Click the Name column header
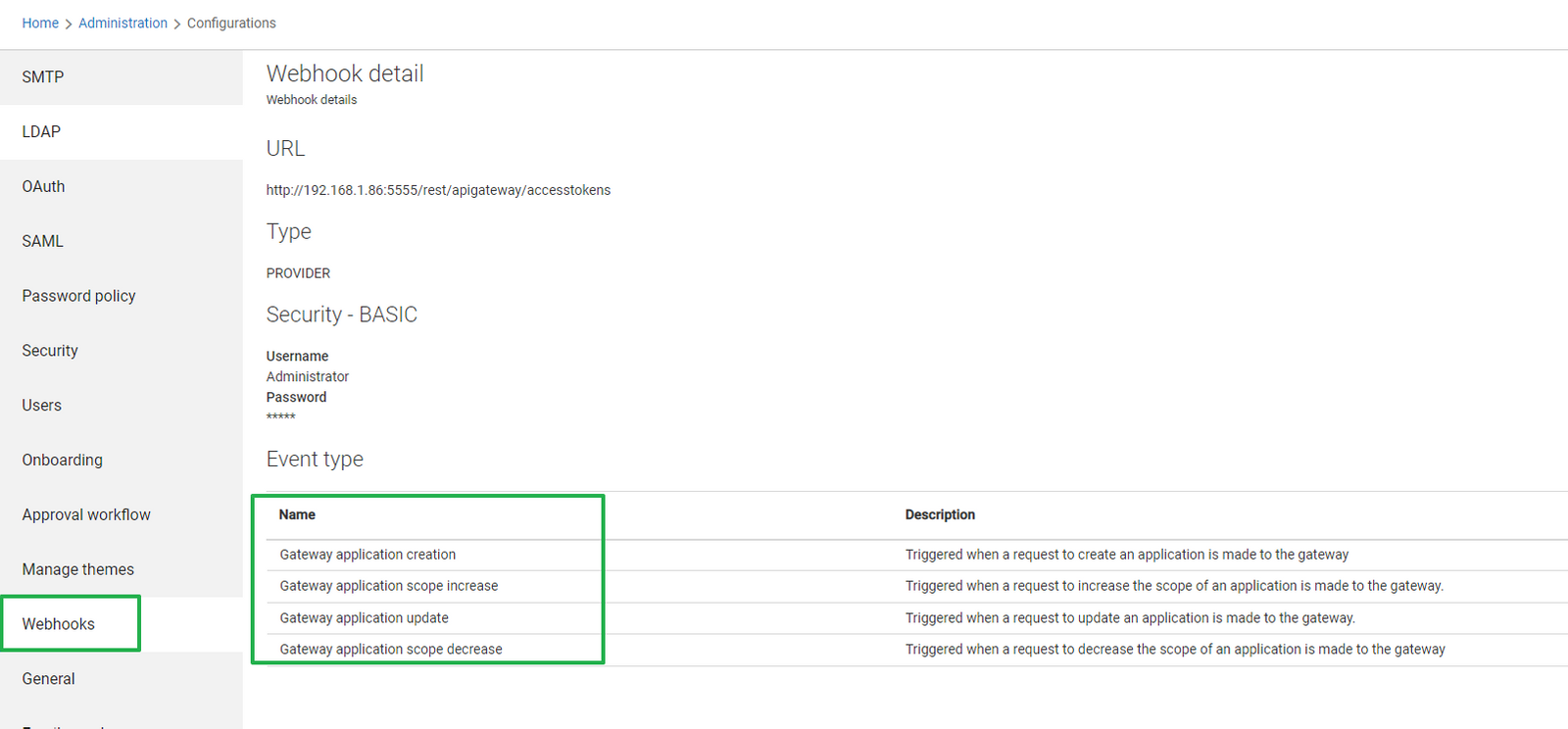Screen dimensions: 1568x729 (297, 515)
